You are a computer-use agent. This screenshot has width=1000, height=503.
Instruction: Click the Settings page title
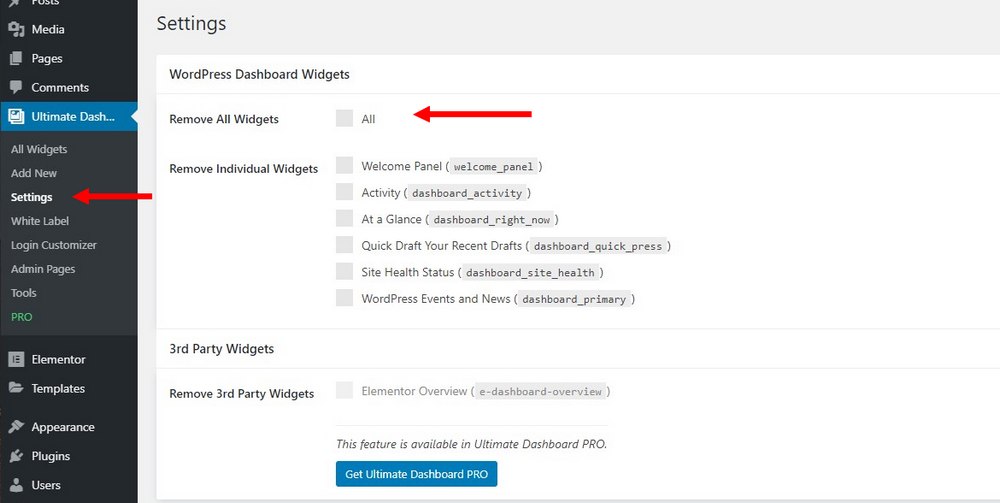click(x=191, y=24)
